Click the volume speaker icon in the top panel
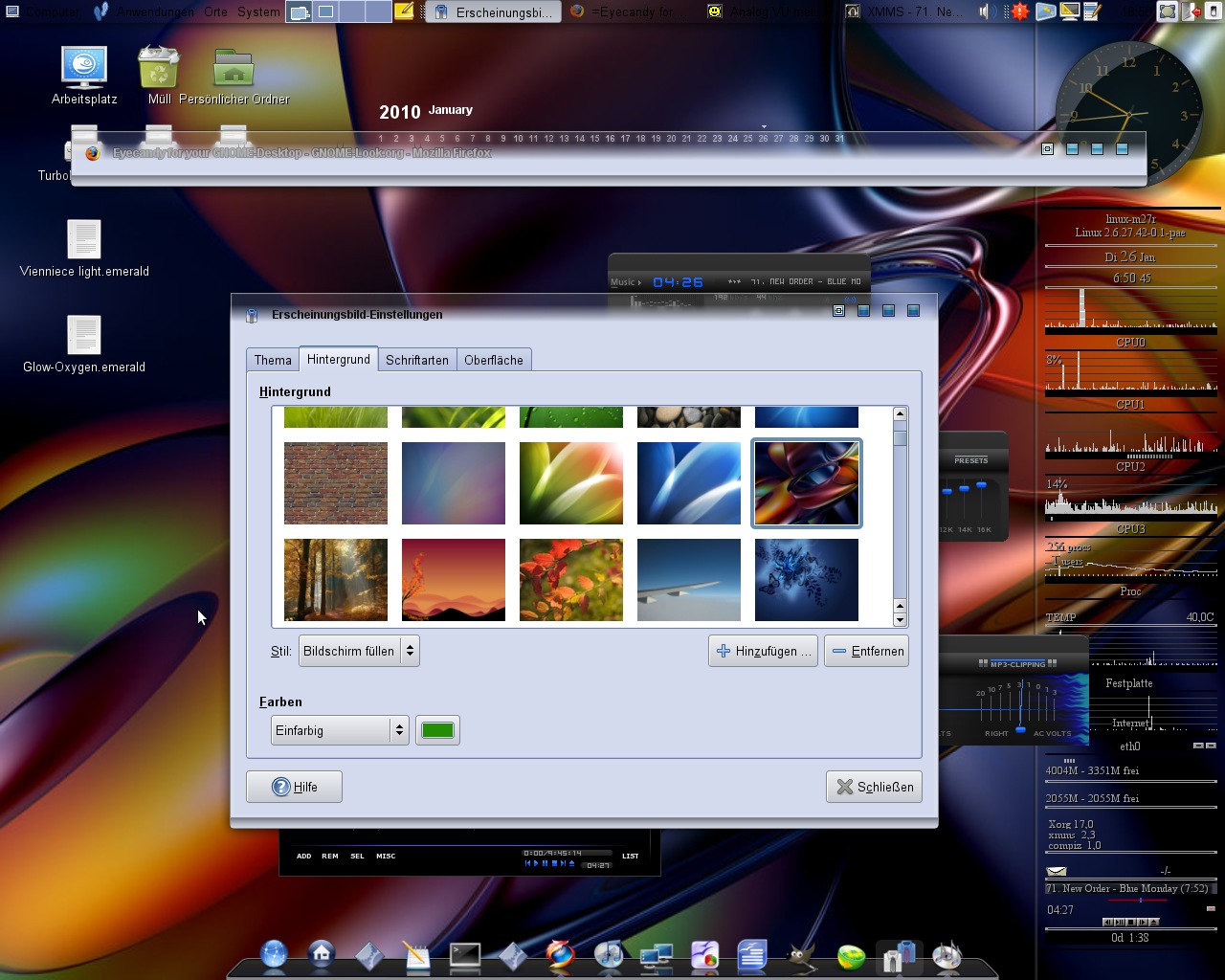This screenshot has height=980, width=1225. pos(985,11)
